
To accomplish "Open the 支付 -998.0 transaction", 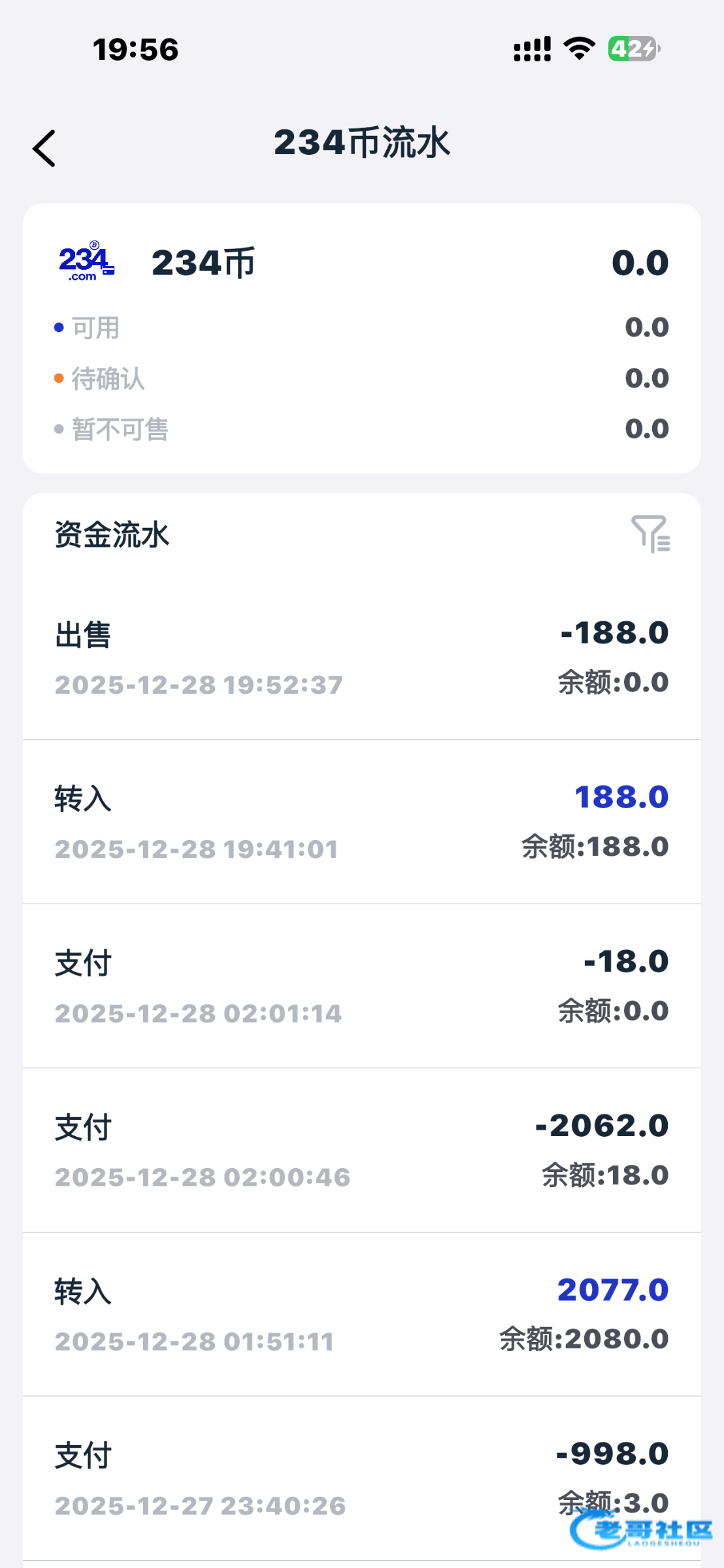I will [x=361, y=1479].
